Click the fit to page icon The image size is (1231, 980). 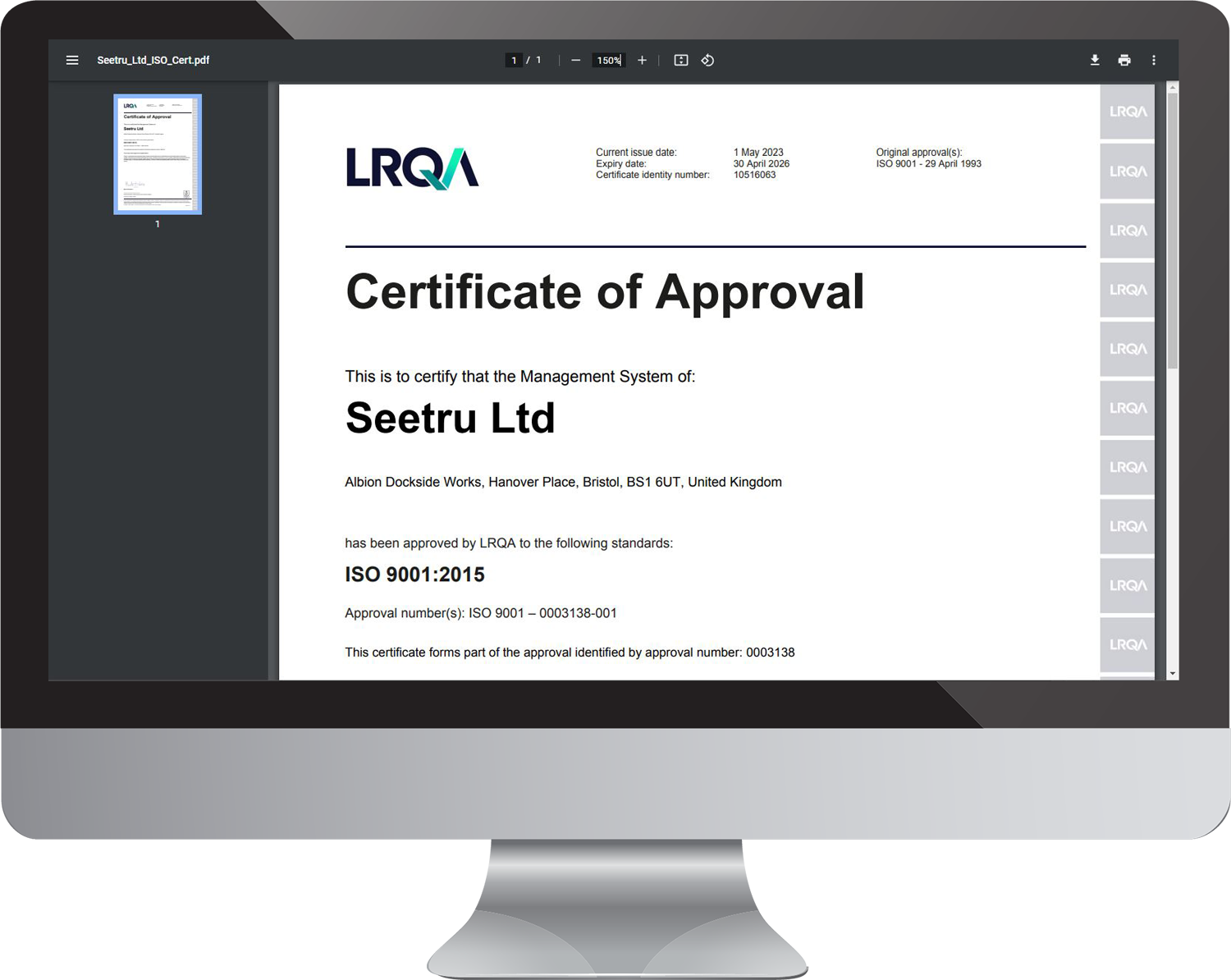[x=680, y=60]
